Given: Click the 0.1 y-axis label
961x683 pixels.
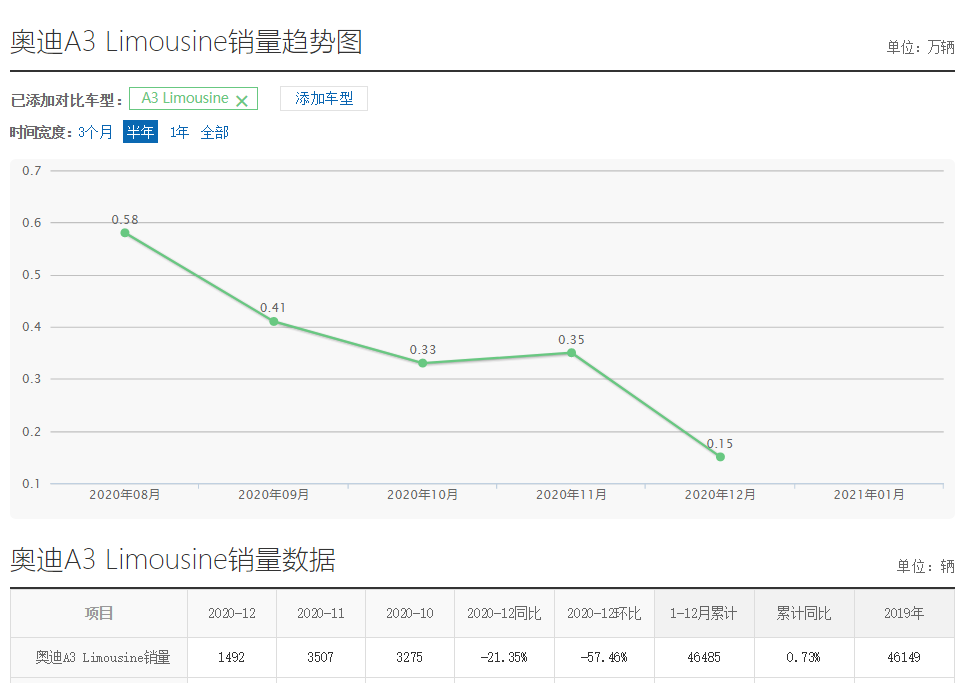Looking at the screenshot, I should [32, 484].
